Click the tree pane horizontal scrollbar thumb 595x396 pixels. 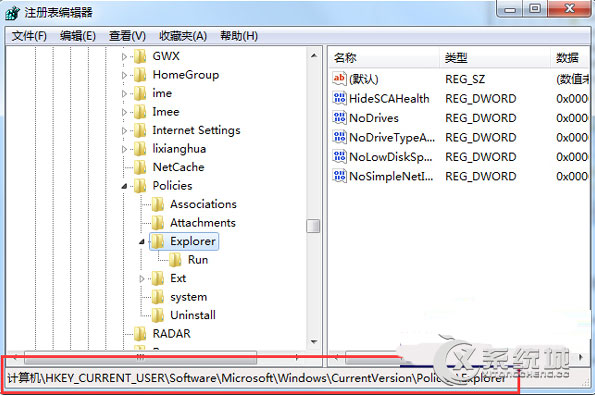tap(140, 357)
